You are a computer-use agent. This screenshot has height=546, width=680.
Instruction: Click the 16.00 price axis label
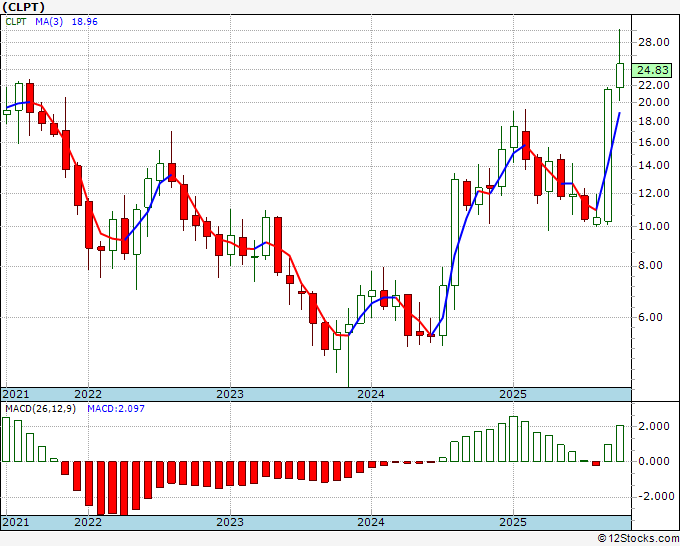point(654,142)
